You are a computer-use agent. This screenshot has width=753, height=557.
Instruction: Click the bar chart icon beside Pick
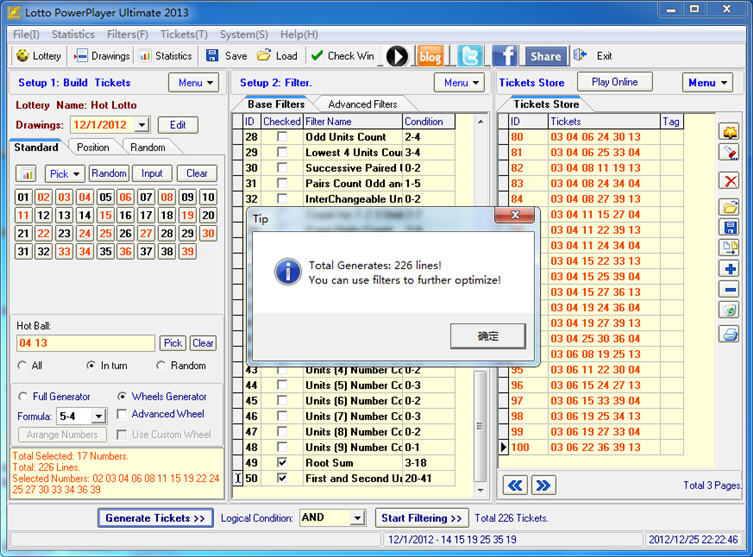click(27, 173)
